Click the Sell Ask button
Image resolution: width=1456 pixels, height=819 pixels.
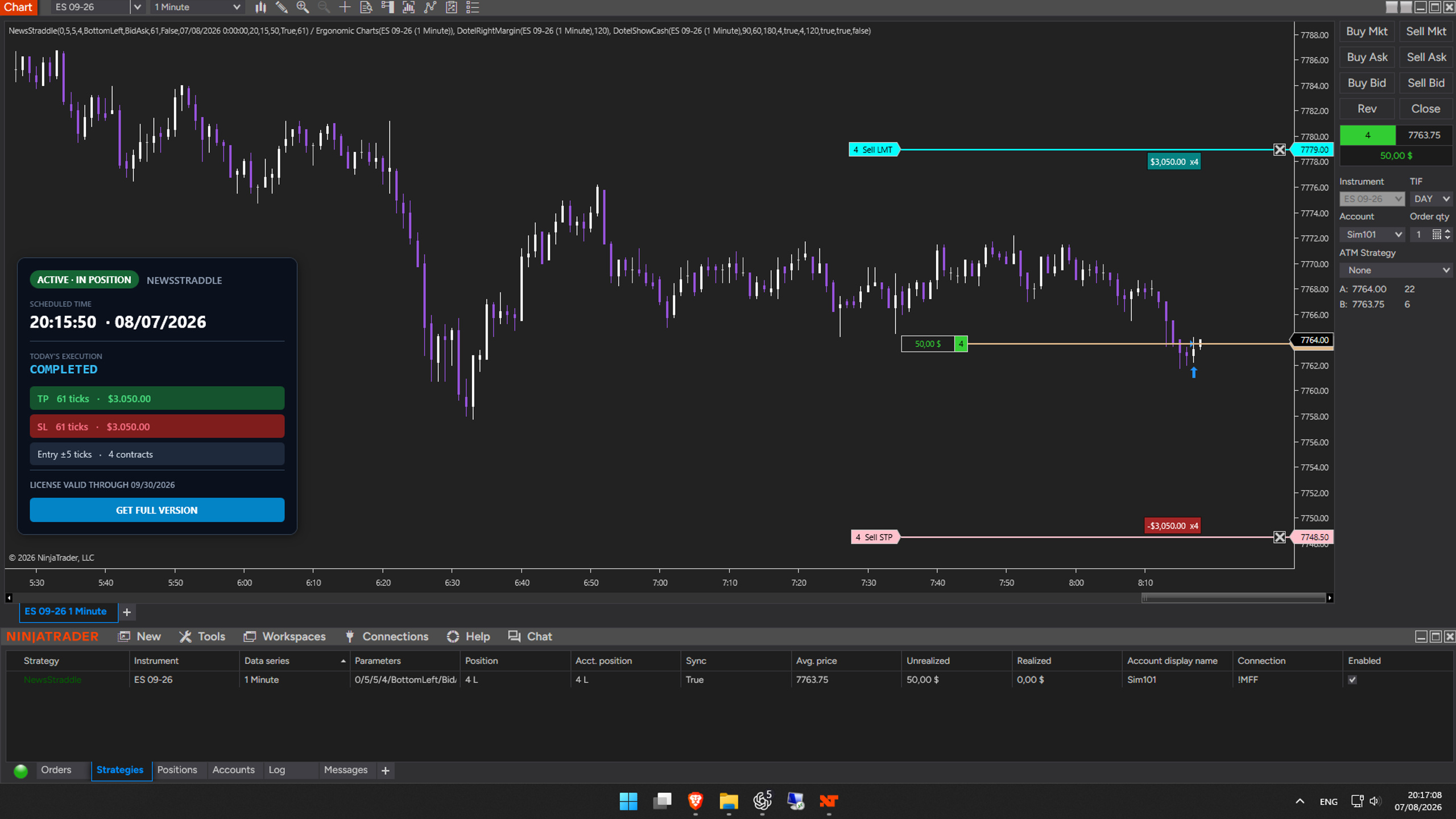[x=1426, y=57]
